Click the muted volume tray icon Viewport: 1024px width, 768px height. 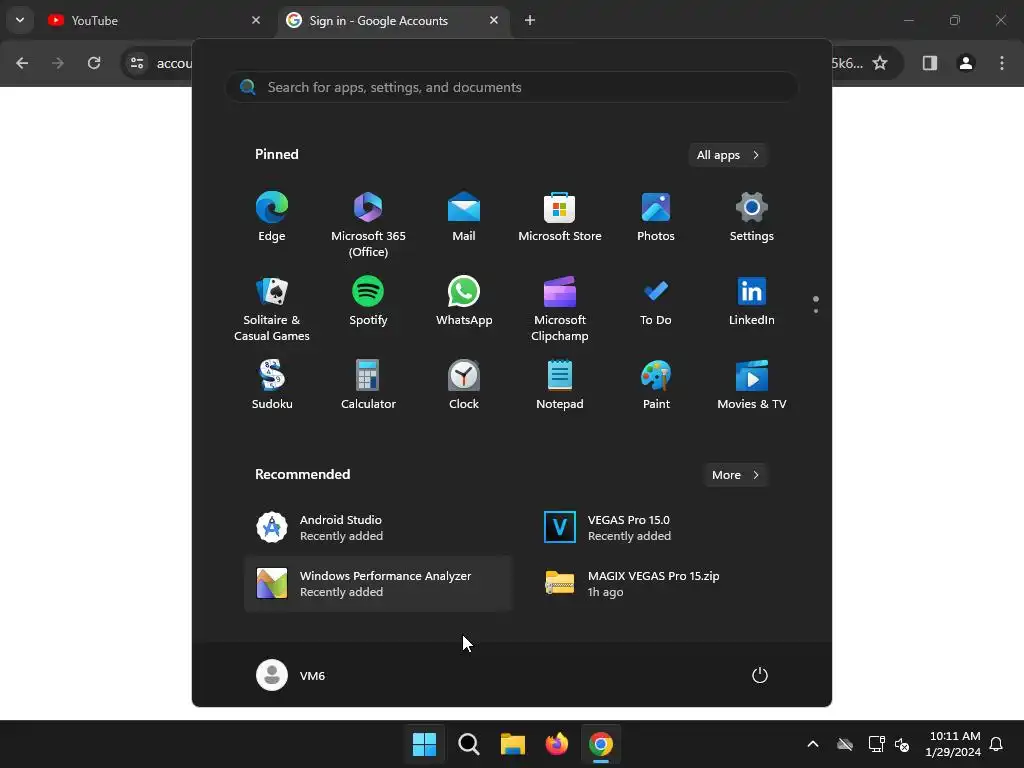pyautogui.click(x=902, y=744)
